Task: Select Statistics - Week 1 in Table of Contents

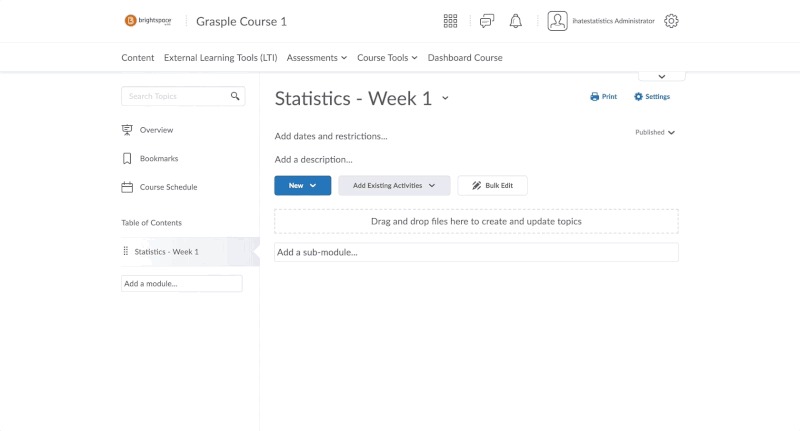Action: (166, 251)
